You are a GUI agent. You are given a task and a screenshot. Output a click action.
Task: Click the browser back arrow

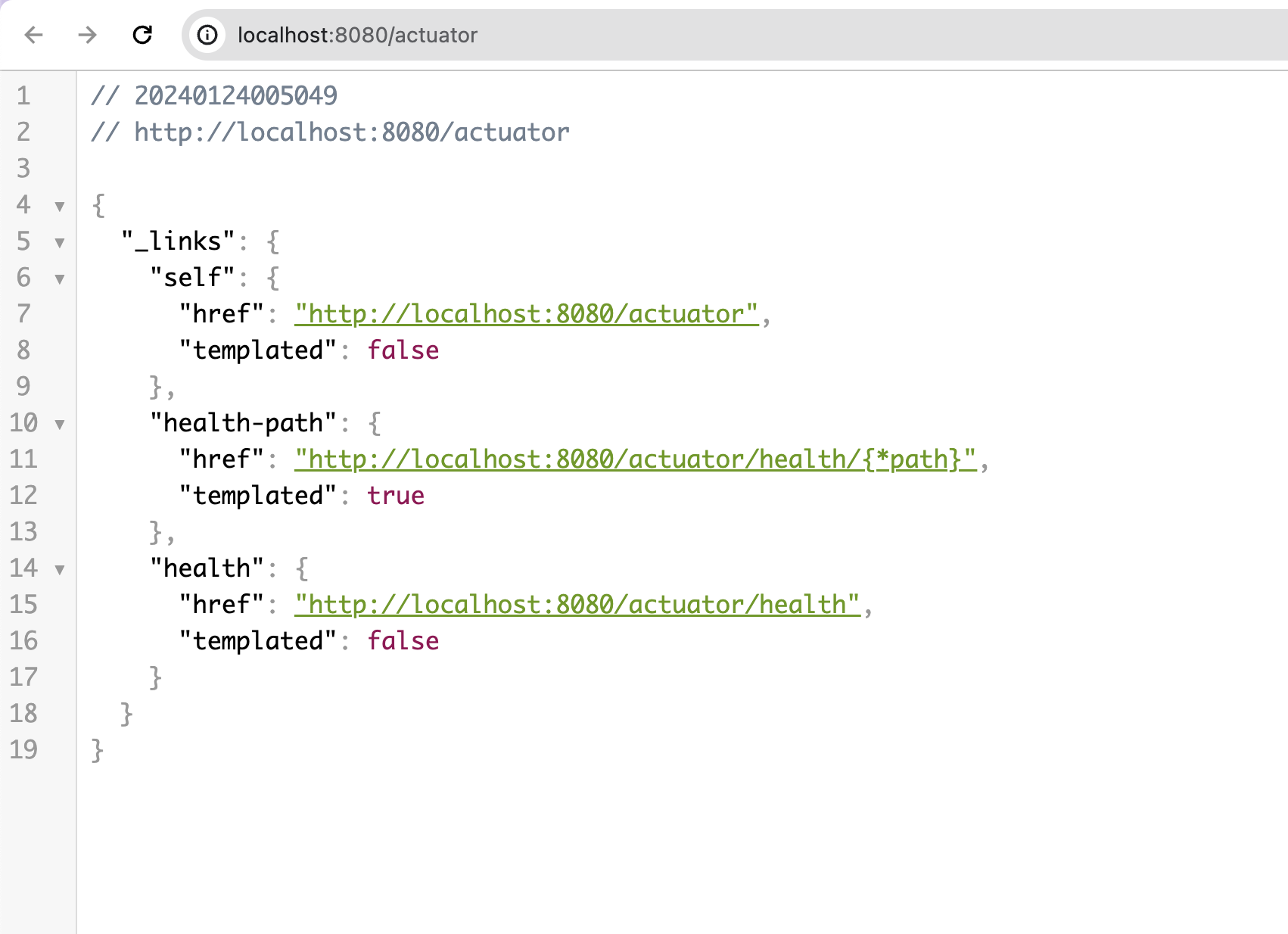point(34,35)
